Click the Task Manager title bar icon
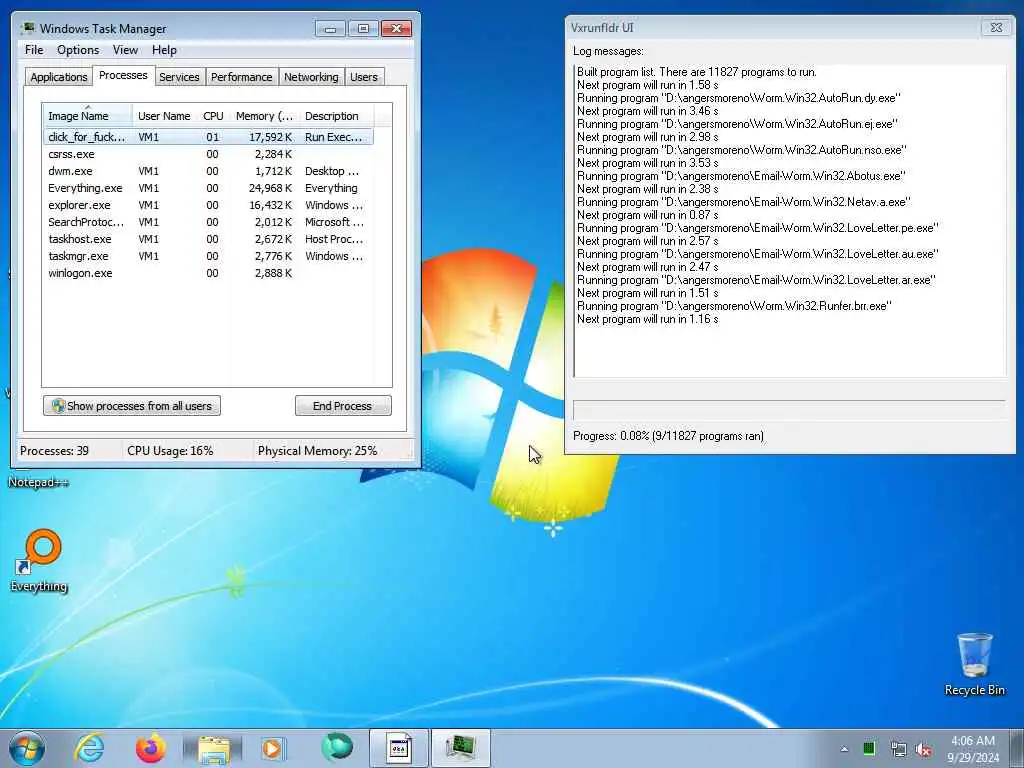Image resolution: width=1024 pixels, height=768 pixels. (27, 28)
